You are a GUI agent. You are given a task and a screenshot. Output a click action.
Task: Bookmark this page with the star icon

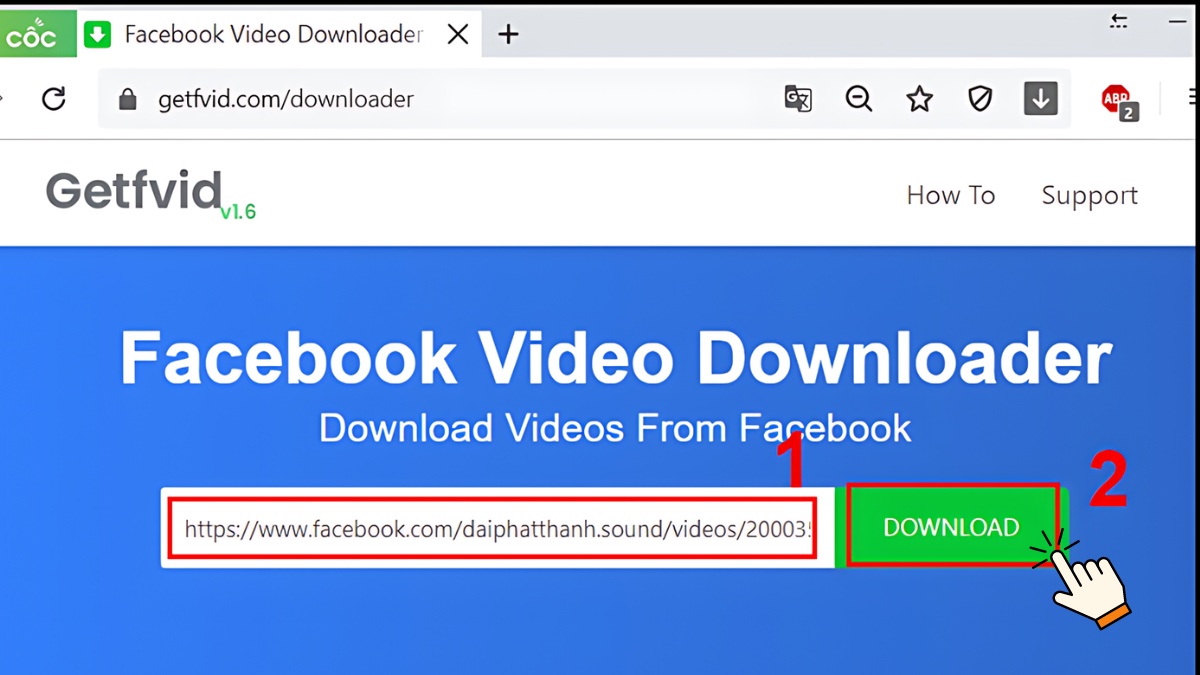pyautogui.click(x=918, y=98)
